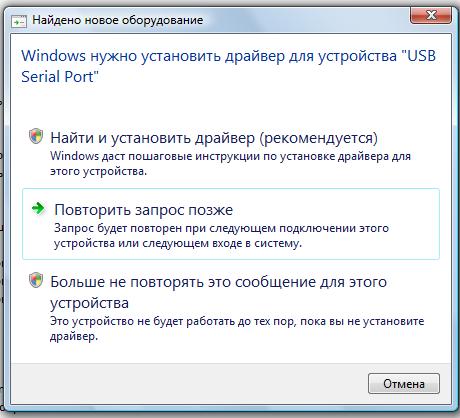Click the "Отмена" button
The image size is (460, 418).
pyautogui.click(x=404, y=384)
